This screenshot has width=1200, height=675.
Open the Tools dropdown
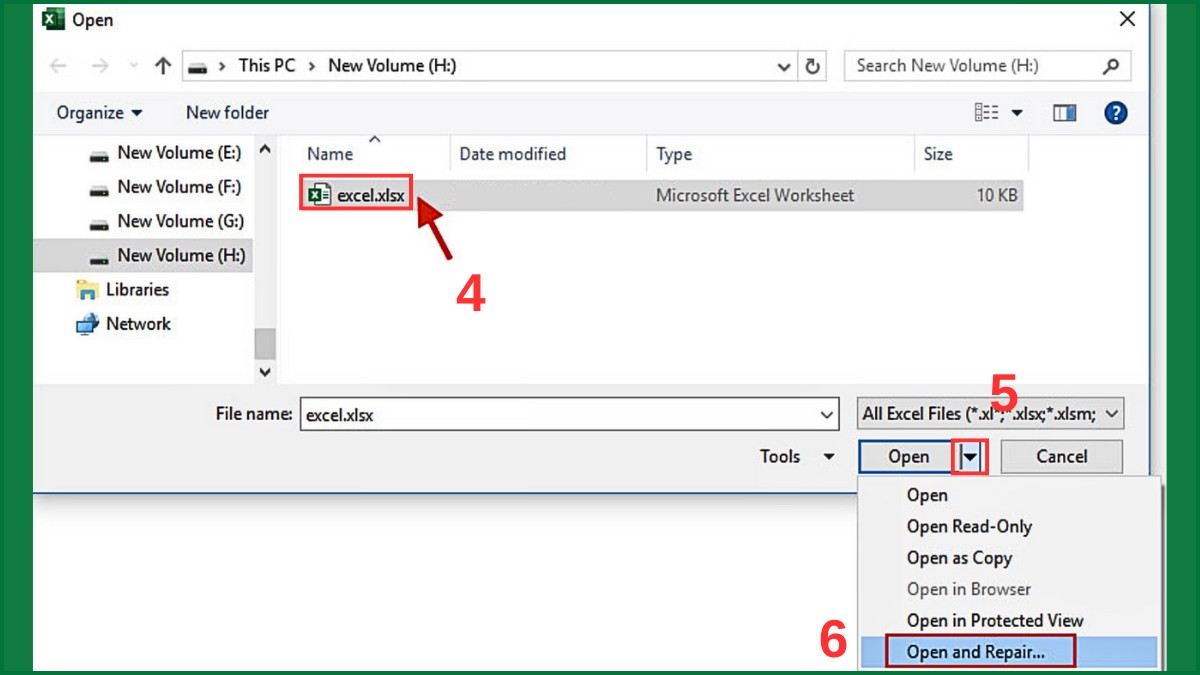click(796, 456)
